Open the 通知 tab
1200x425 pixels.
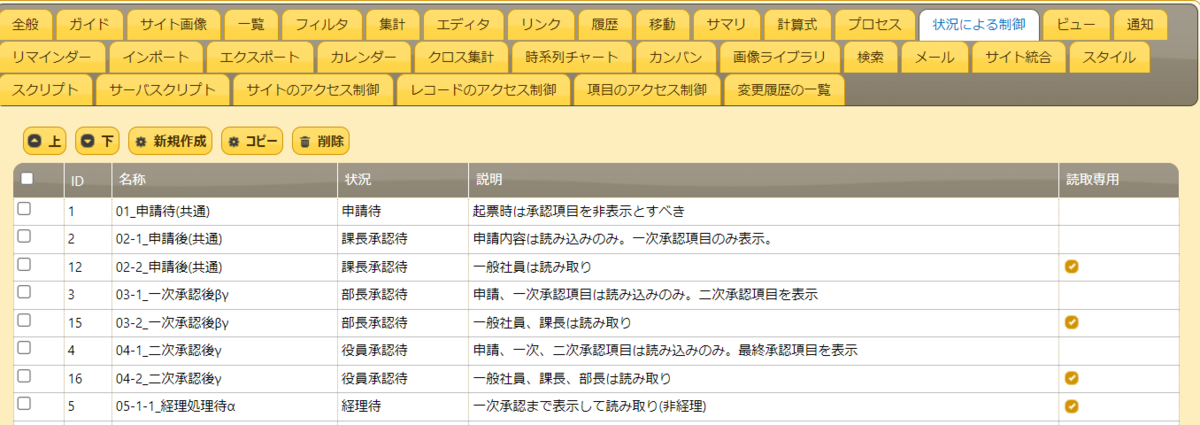point(1139,23)
